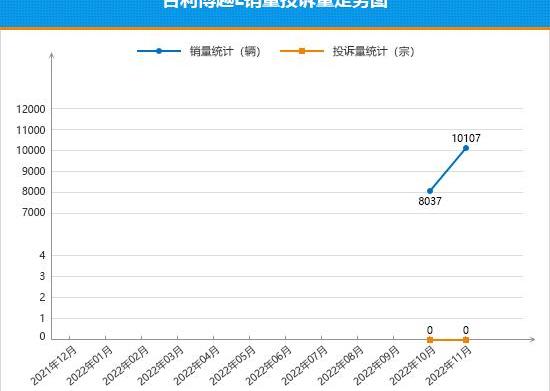Click the 8037 data label

click(x=430, y=201)
